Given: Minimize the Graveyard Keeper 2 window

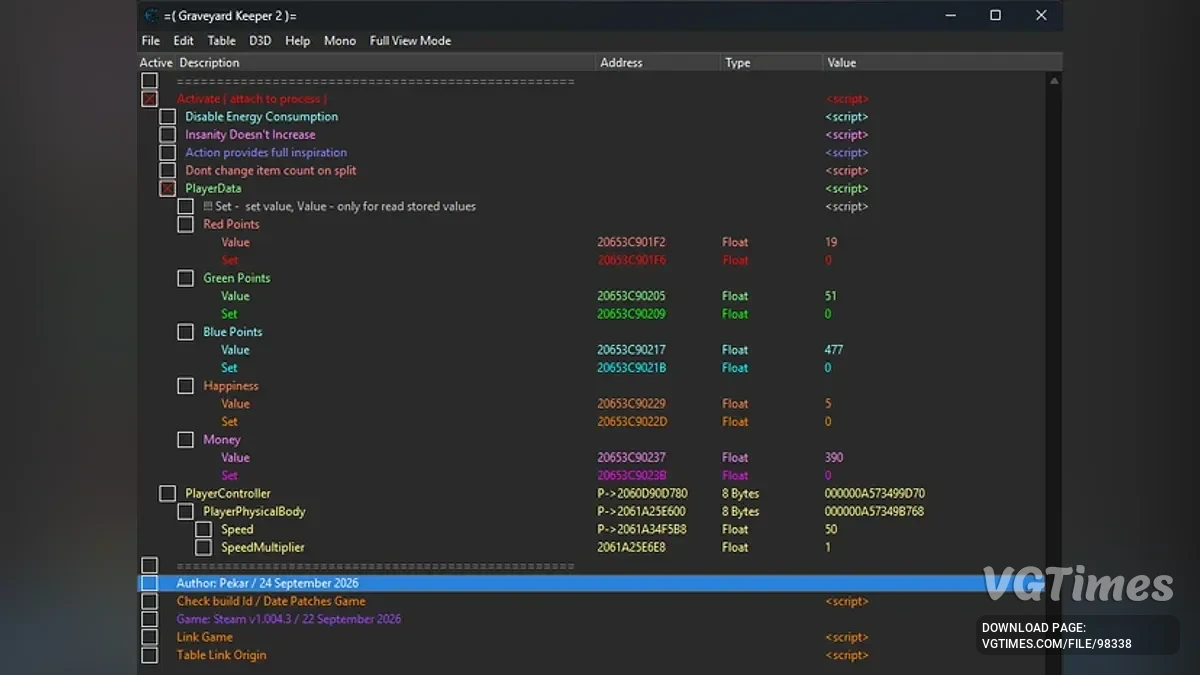Looking at the screenshot, I should click(949, 15).
